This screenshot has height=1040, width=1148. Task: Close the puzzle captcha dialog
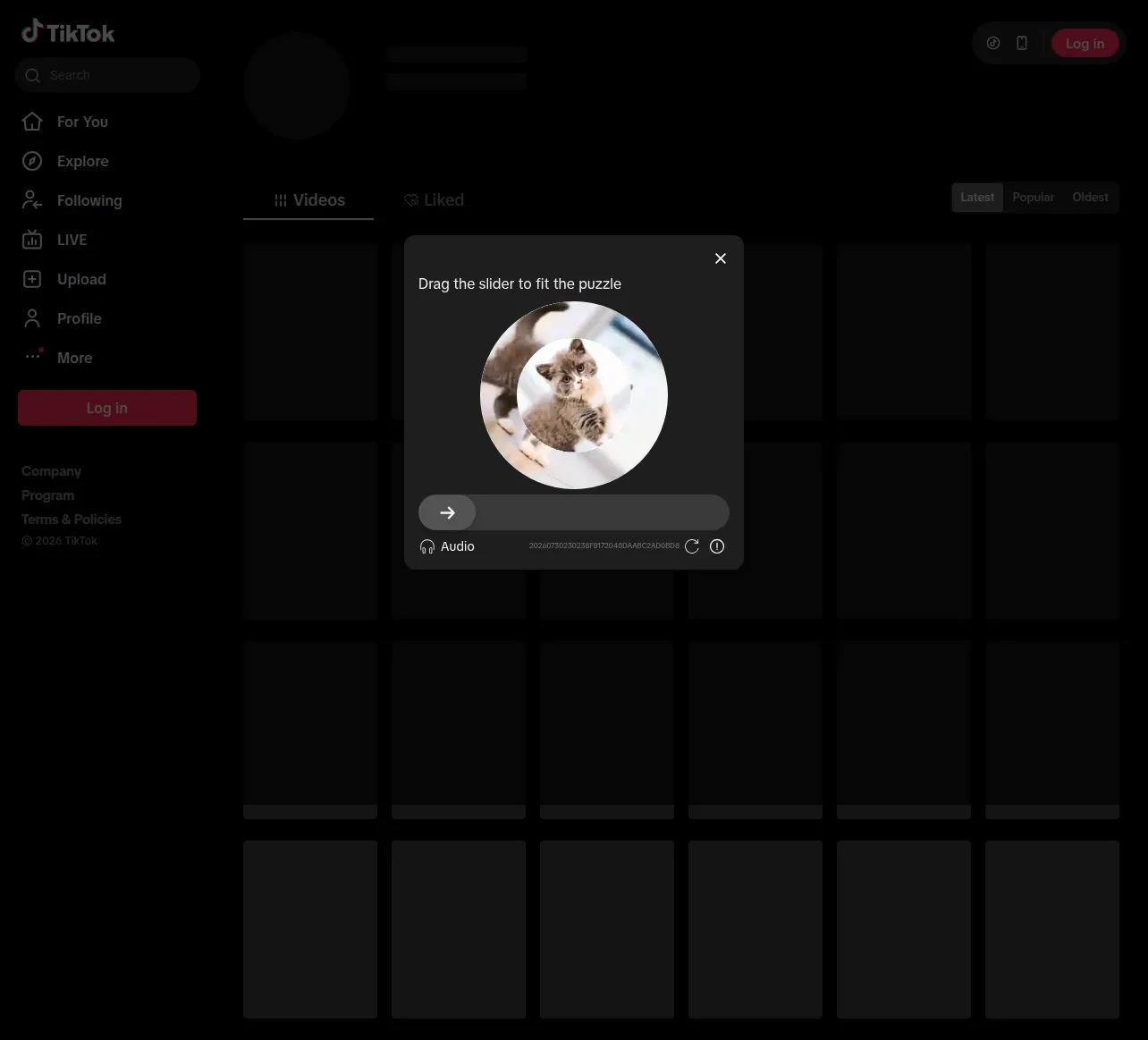(x=721, y=258)
